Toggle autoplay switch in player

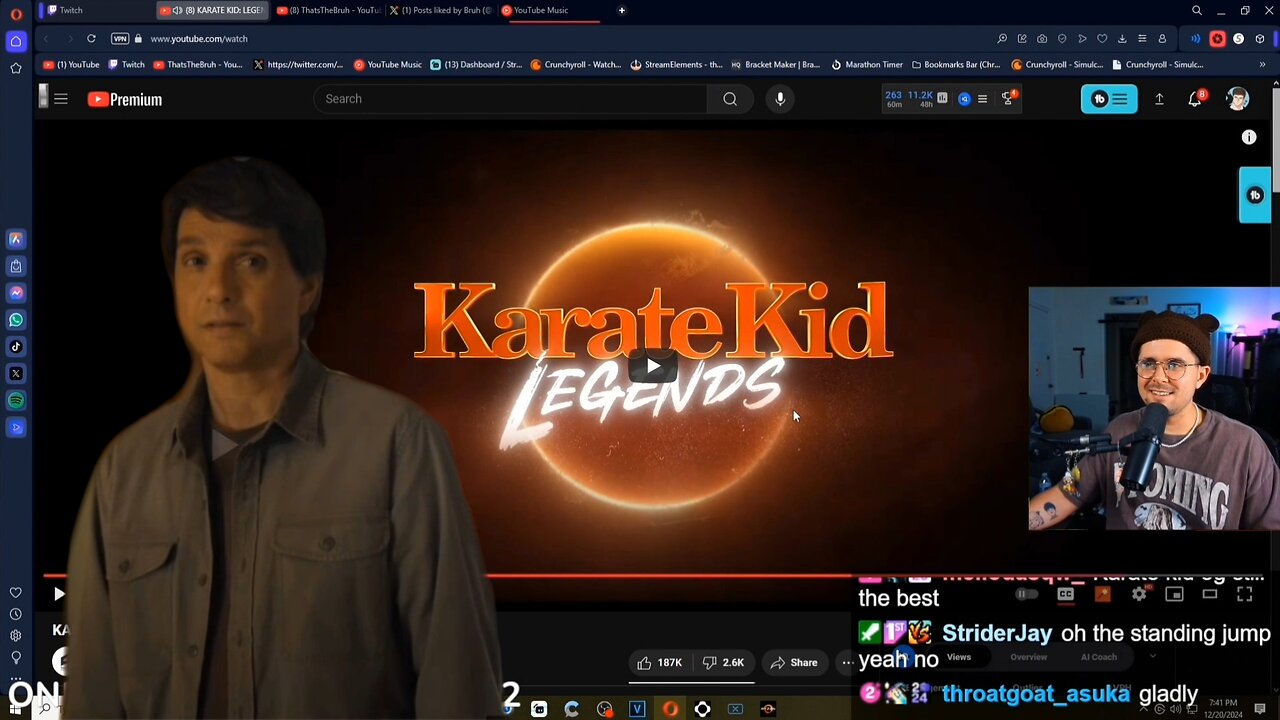[x=1026, y=594]
